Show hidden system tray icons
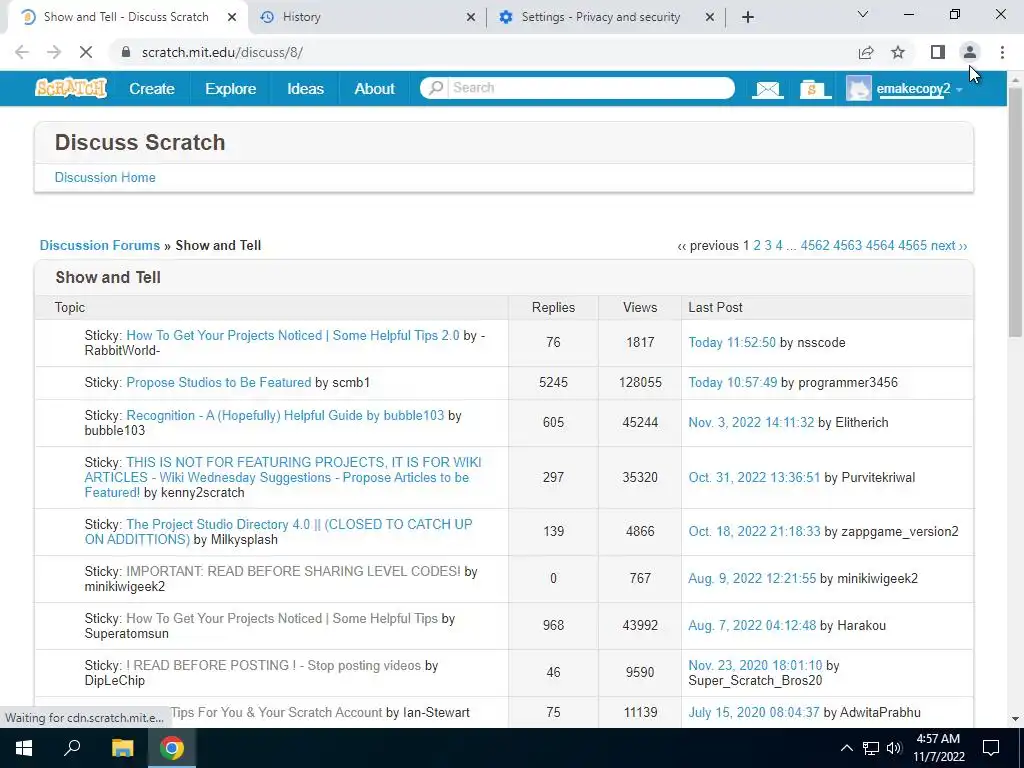The image size is (1024, 768). 846,748
